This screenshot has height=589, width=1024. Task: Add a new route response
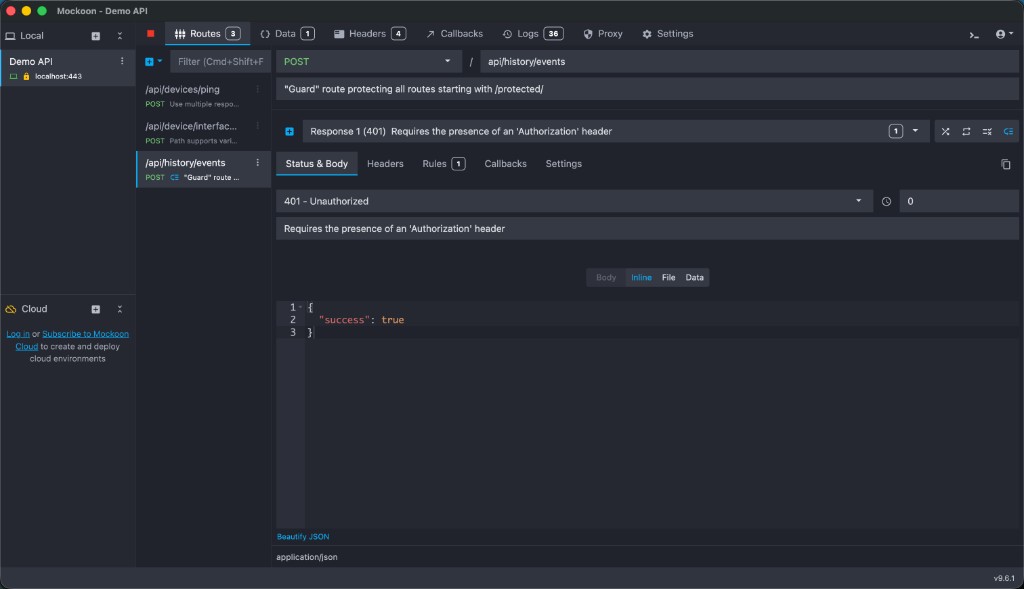click(289, 131)
